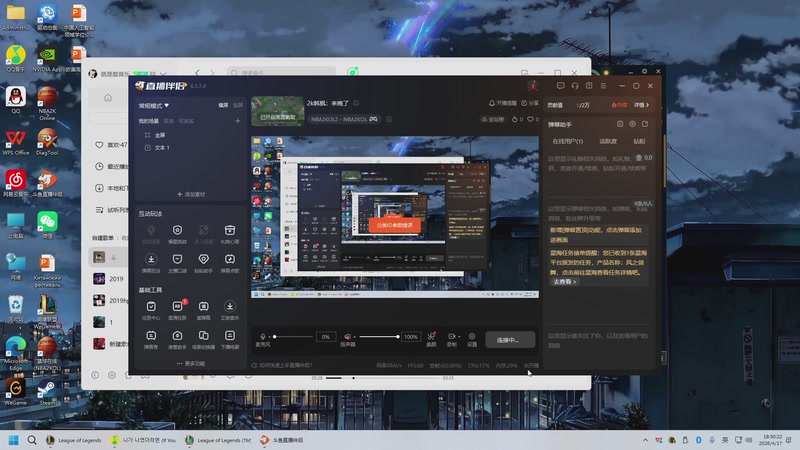Click settings circle icon in 弹幕助手 header
This screenshot has height=450, width=800.
click(x=632, y=124)
